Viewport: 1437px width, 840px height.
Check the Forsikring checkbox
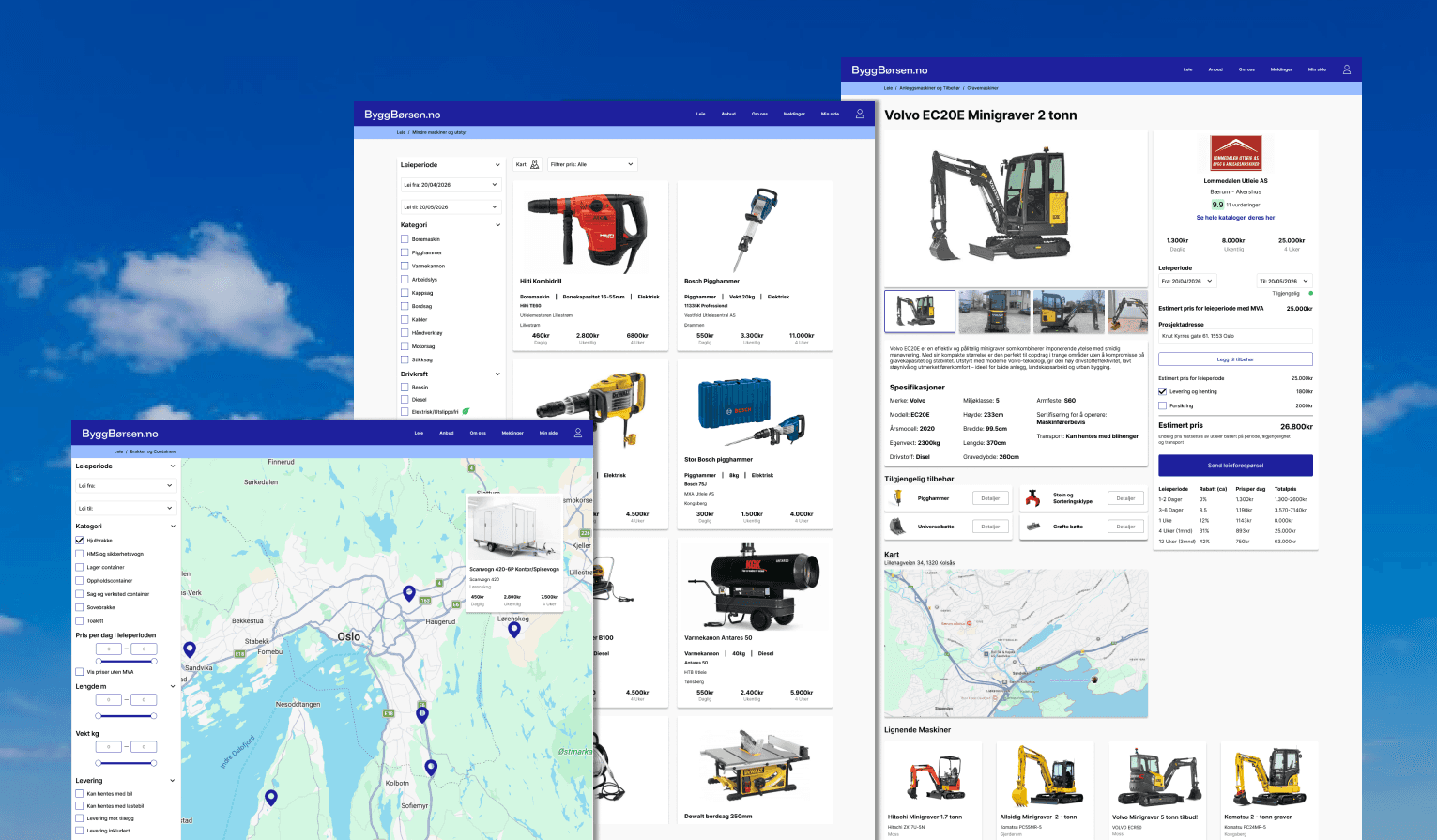click(x=1163, y=405)
